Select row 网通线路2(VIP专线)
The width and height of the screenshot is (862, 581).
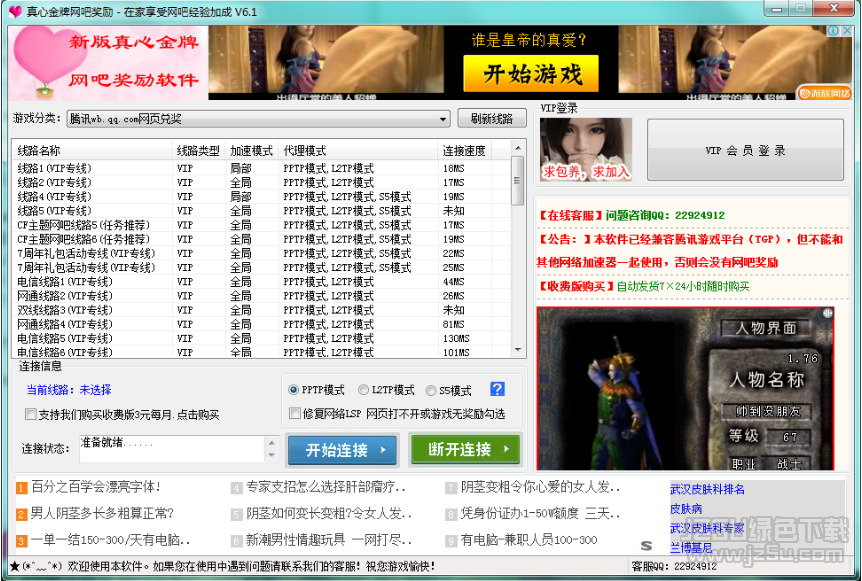pyautogui.click(x=262, y=296)
